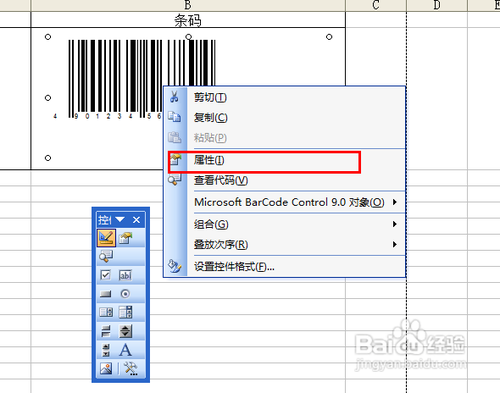Select column C header
Image resolution: width=500 pixels, height=393 pixels.
(376, 5)
